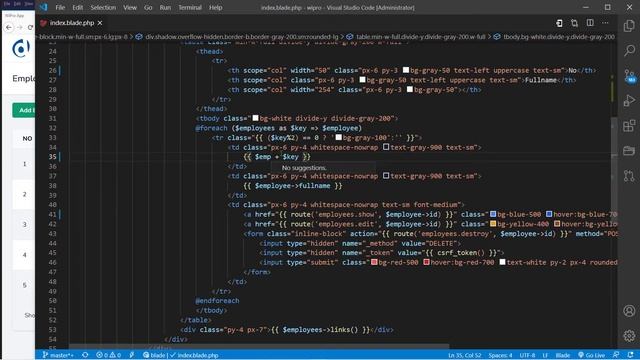The image size is (640, 360).
Task: Click the bg-yellow-400 color swatch on line 42
Action: (493, 224)
